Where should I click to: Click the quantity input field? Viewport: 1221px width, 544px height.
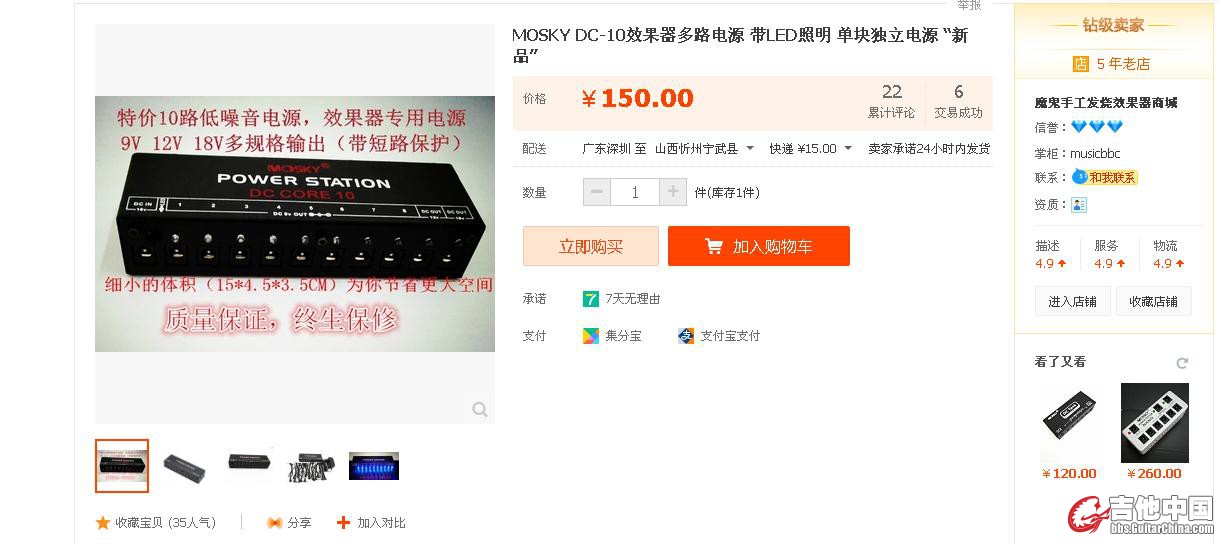(x=635, y=192)
